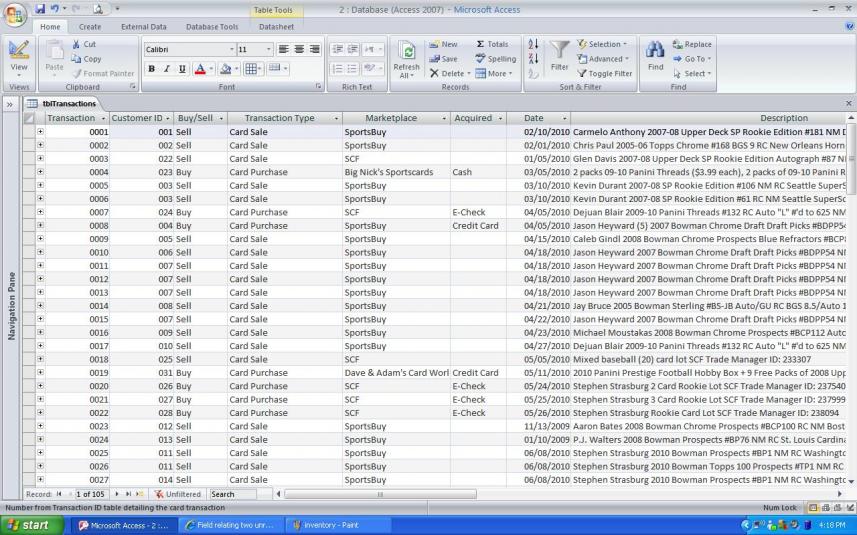Click Save icon in Quick Access Toolbar

pyautogui.click(x=39, y=9)
